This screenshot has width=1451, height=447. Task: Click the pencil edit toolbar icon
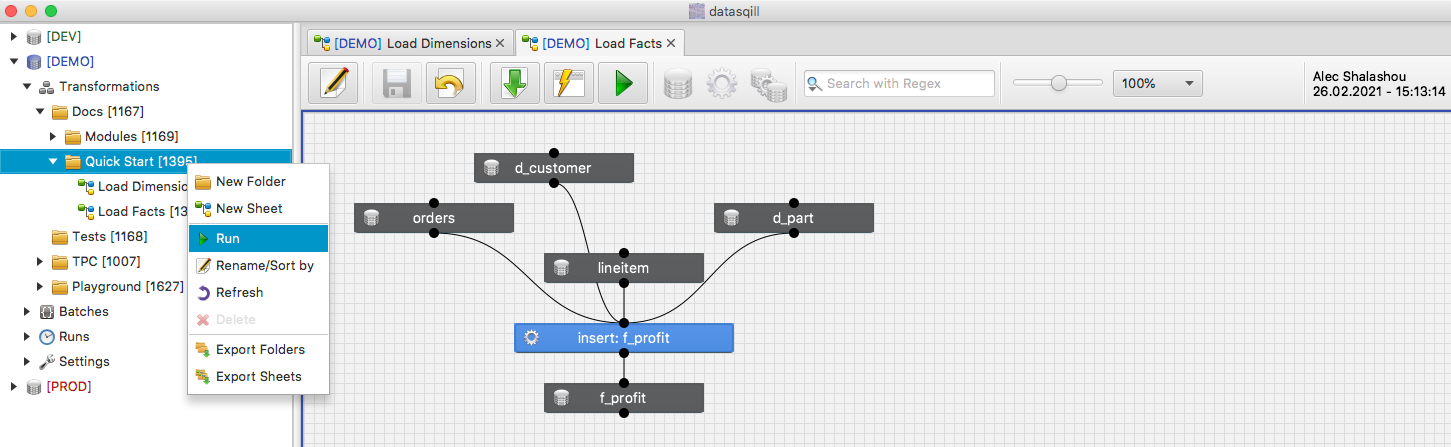333,84
